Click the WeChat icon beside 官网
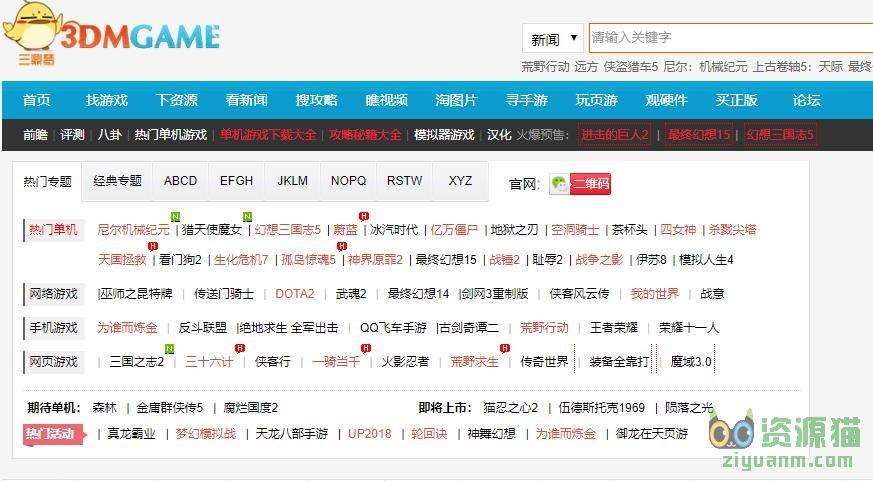873x481 pixels. click(560, 184)
